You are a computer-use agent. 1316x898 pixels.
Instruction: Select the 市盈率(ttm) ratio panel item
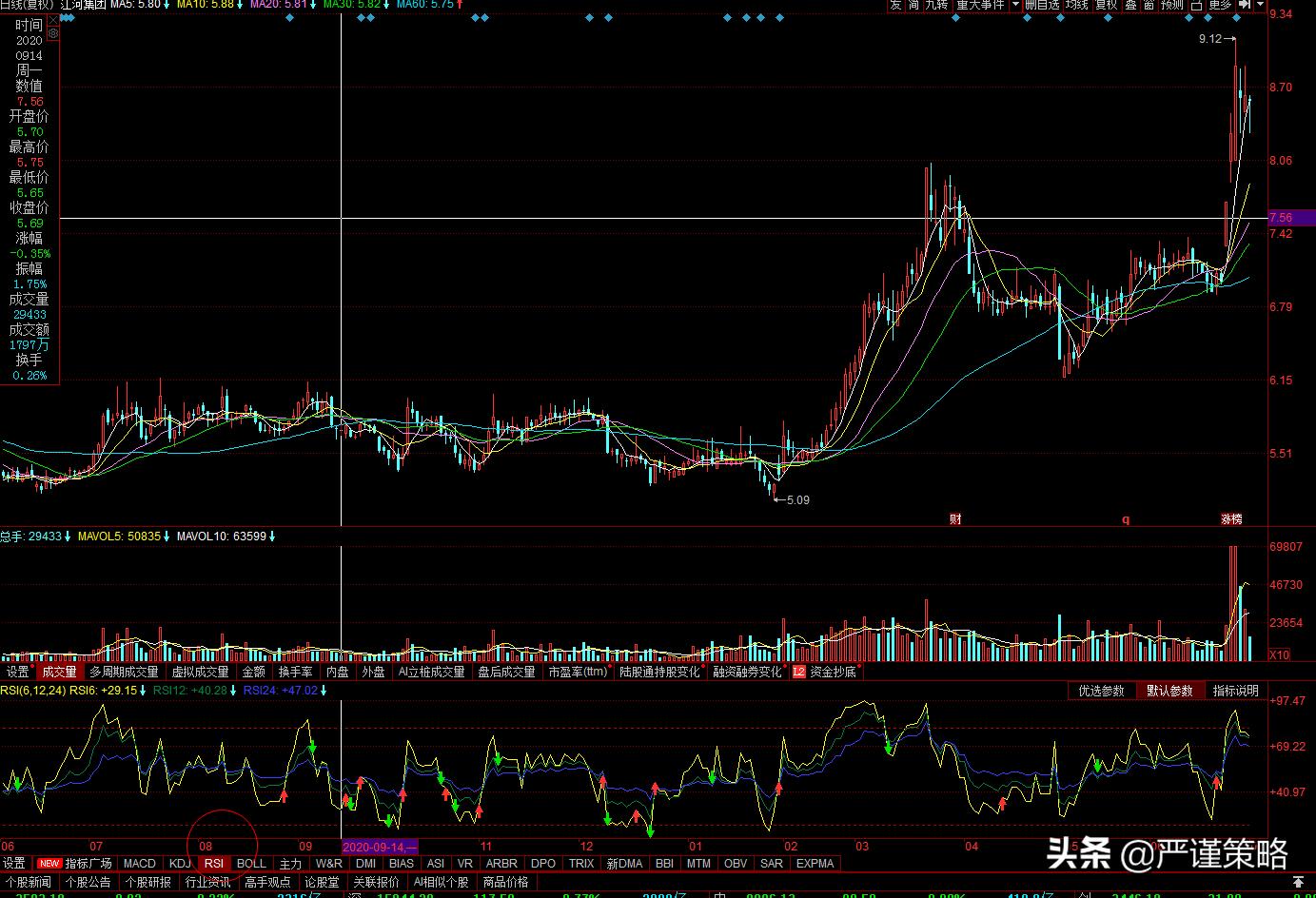pos(579,671)
